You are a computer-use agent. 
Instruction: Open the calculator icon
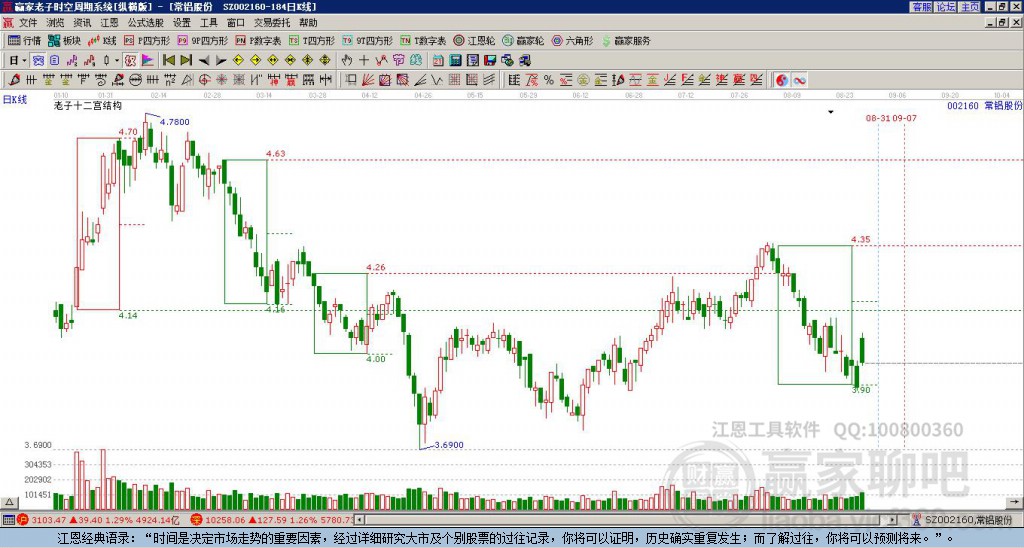tap(456, 61)
